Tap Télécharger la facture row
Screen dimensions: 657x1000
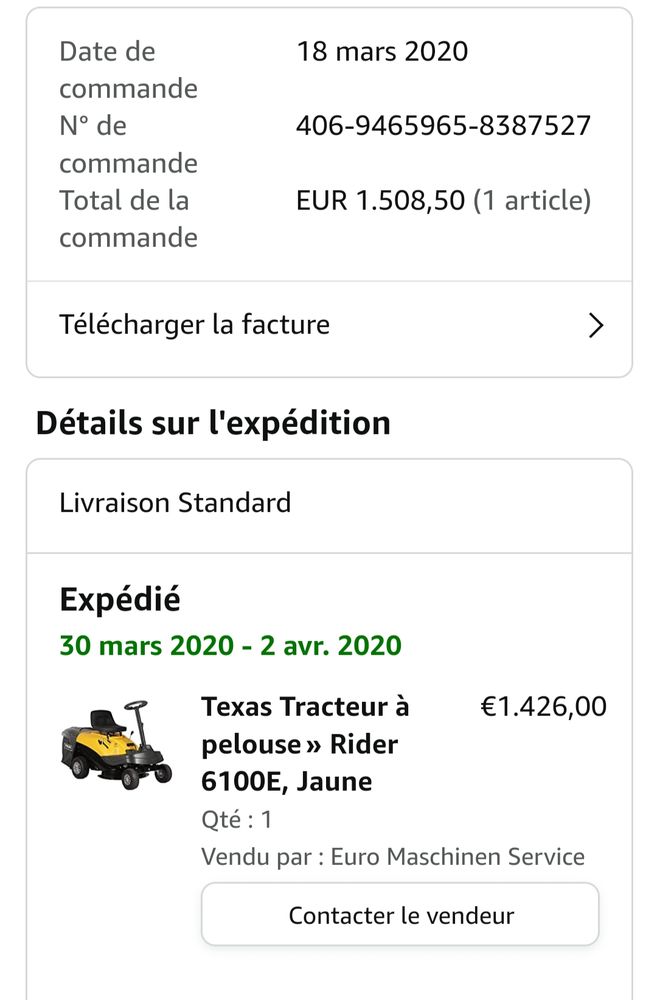tap(195, 324)
